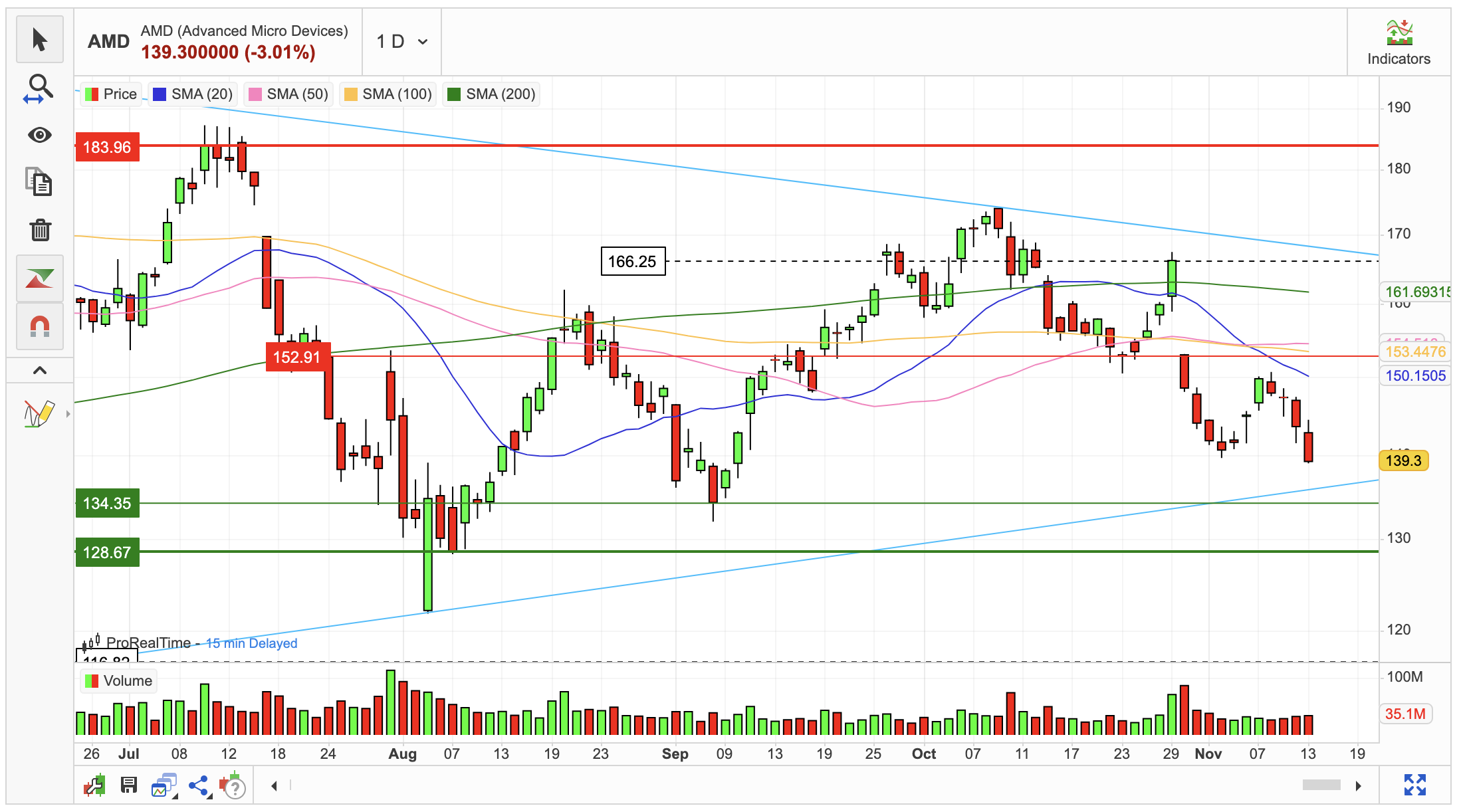The image size is (1461, 812).
Task: Toggle SMA (100) legend item
Action: point(388,94)
